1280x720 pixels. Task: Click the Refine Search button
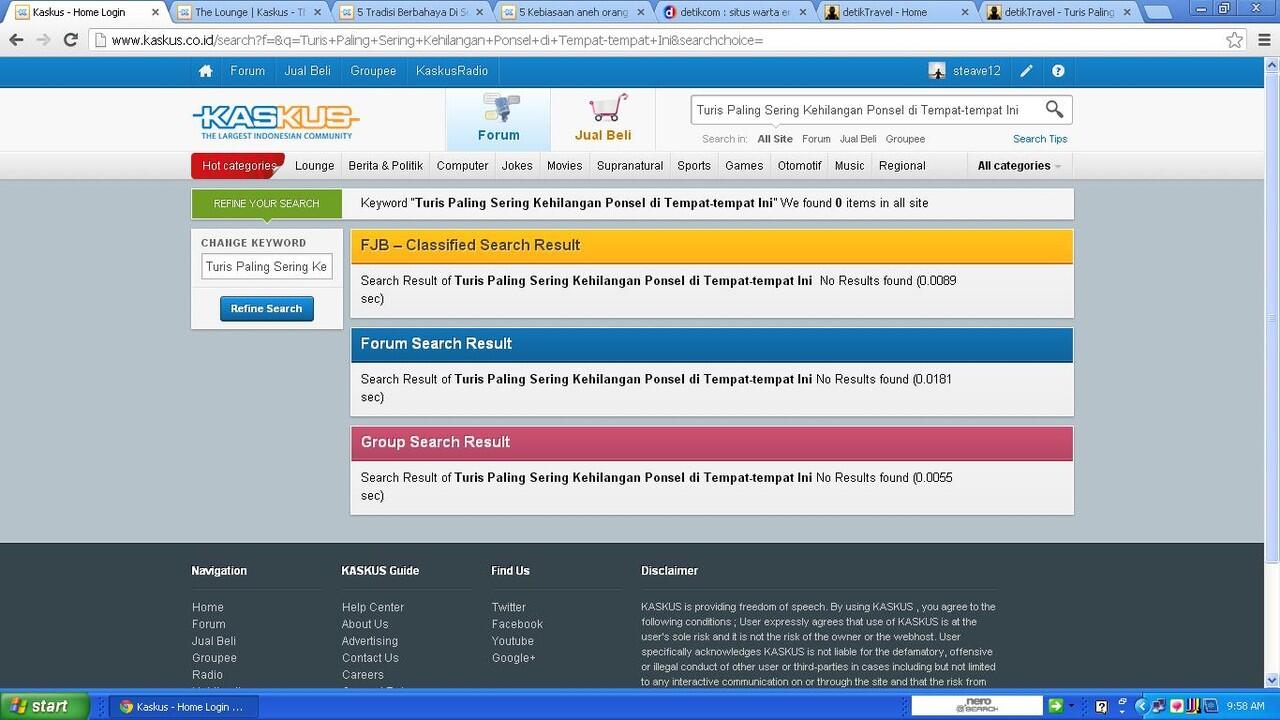tap(267, 309)
